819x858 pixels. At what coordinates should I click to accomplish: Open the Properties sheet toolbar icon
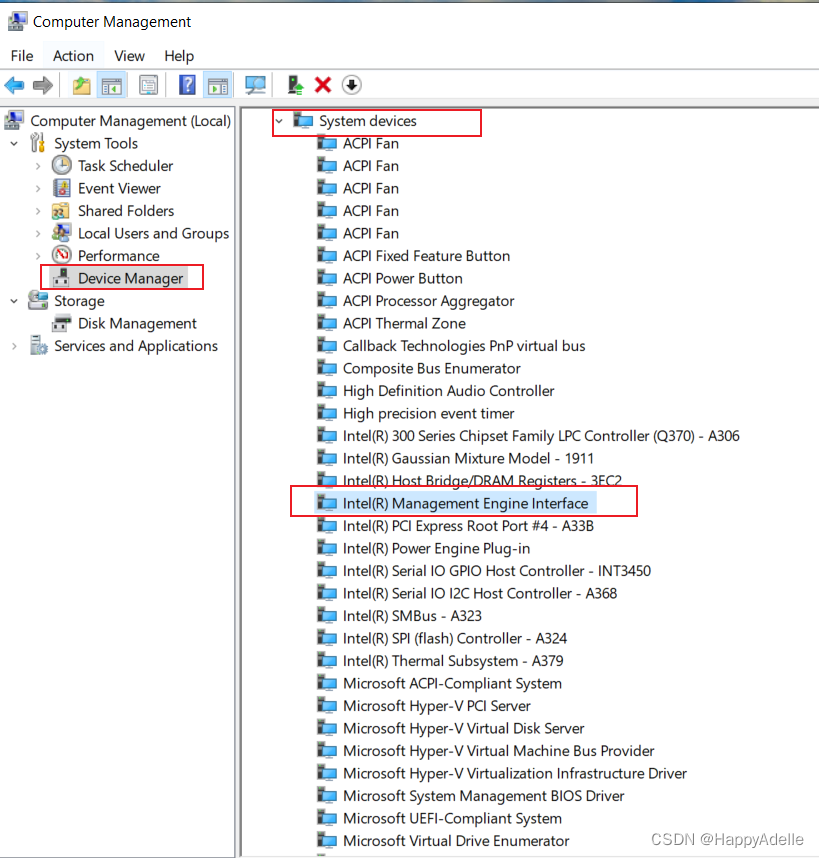tap(148, 85)
